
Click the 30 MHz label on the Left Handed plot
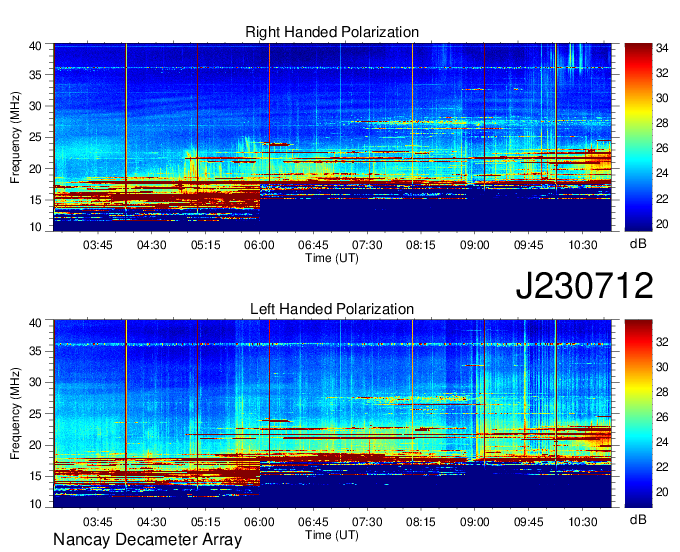[36, 382]
